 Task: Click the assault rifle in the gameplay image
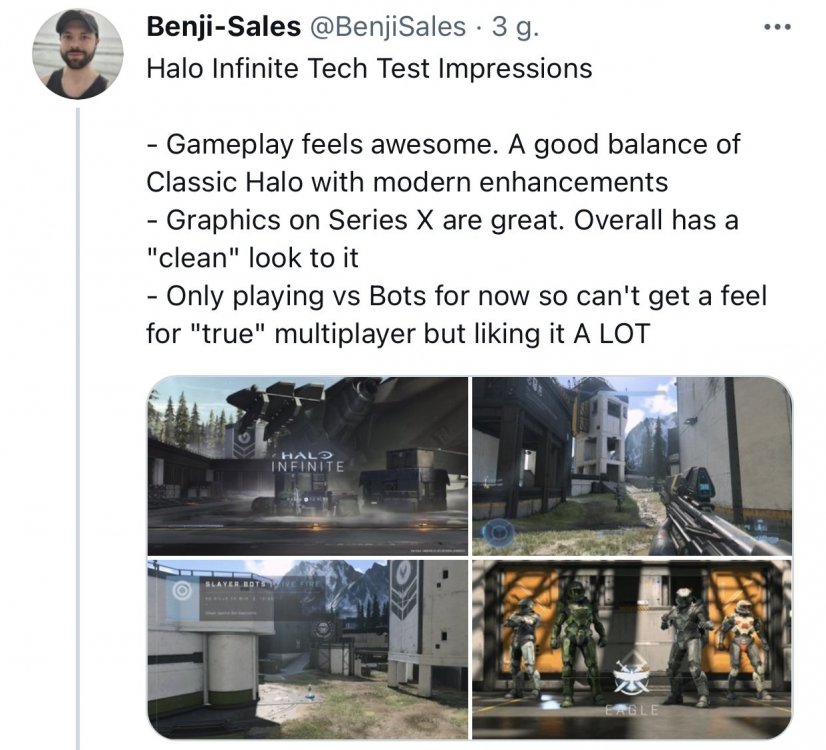pos(710,512)
